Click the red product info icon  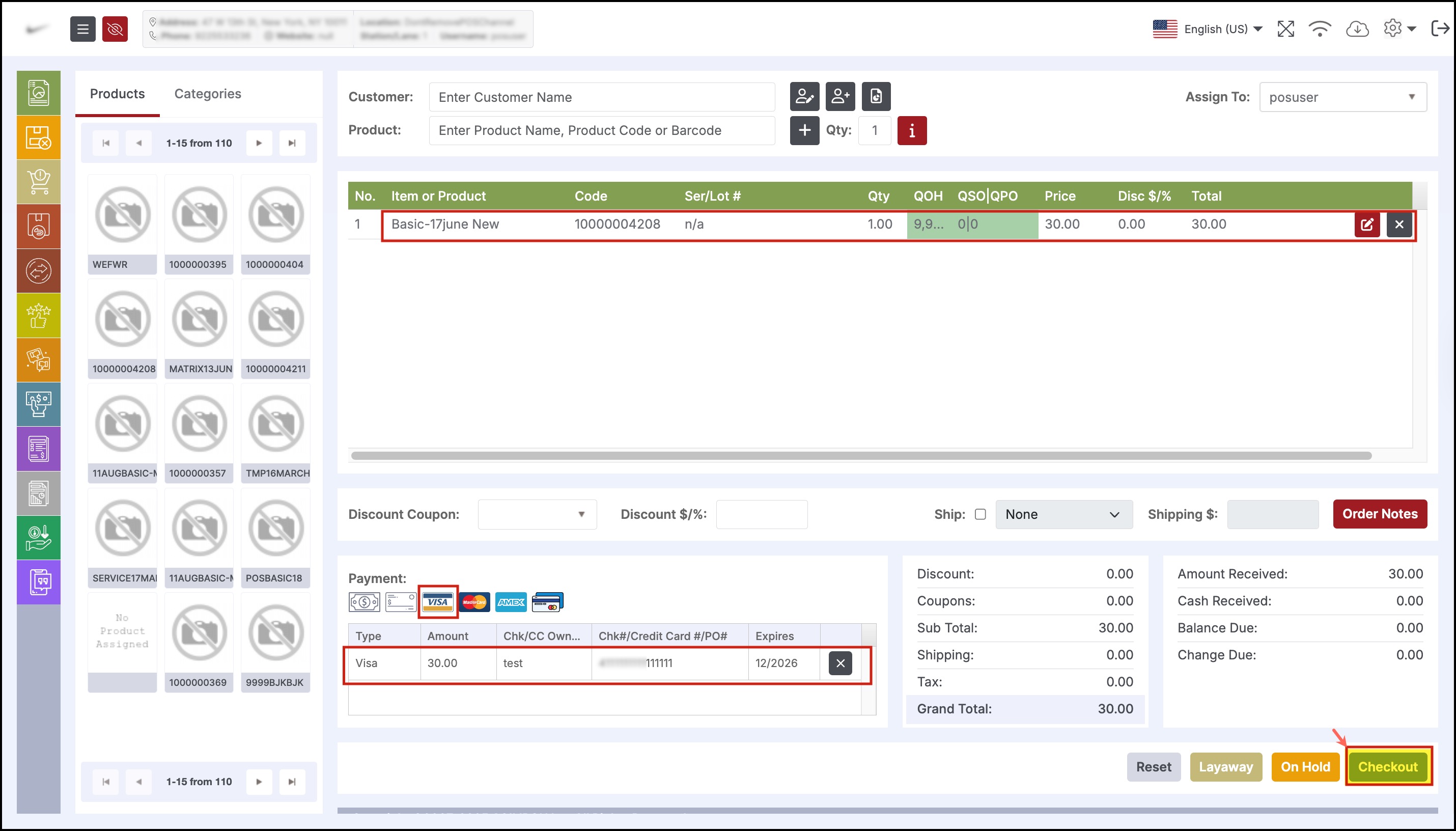pyautogui.click(x=912, y=131)
